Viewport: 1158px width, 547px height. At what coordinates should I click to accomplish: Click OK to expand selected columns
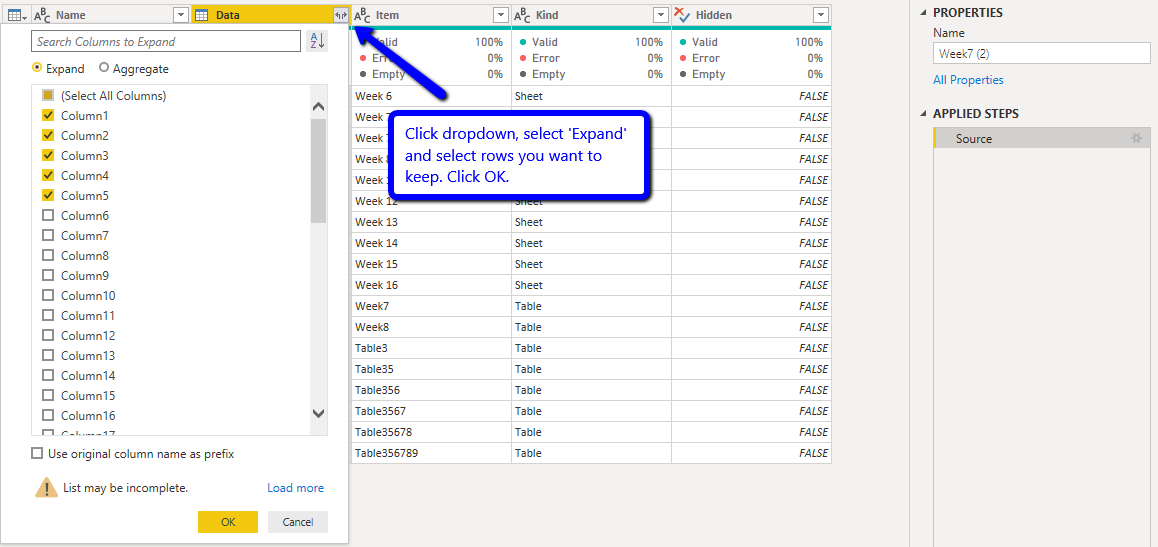click(x=227, y=522)
